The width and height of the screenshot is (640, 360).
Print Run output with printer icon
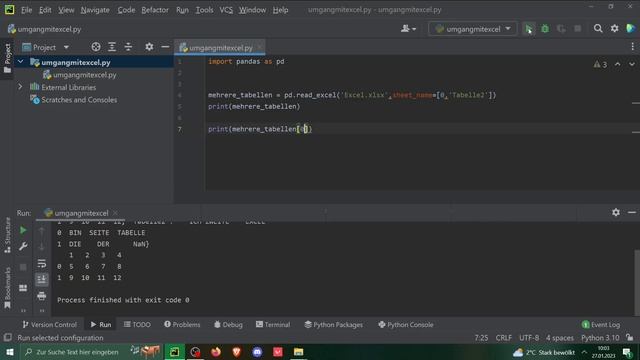pos(42,296)
